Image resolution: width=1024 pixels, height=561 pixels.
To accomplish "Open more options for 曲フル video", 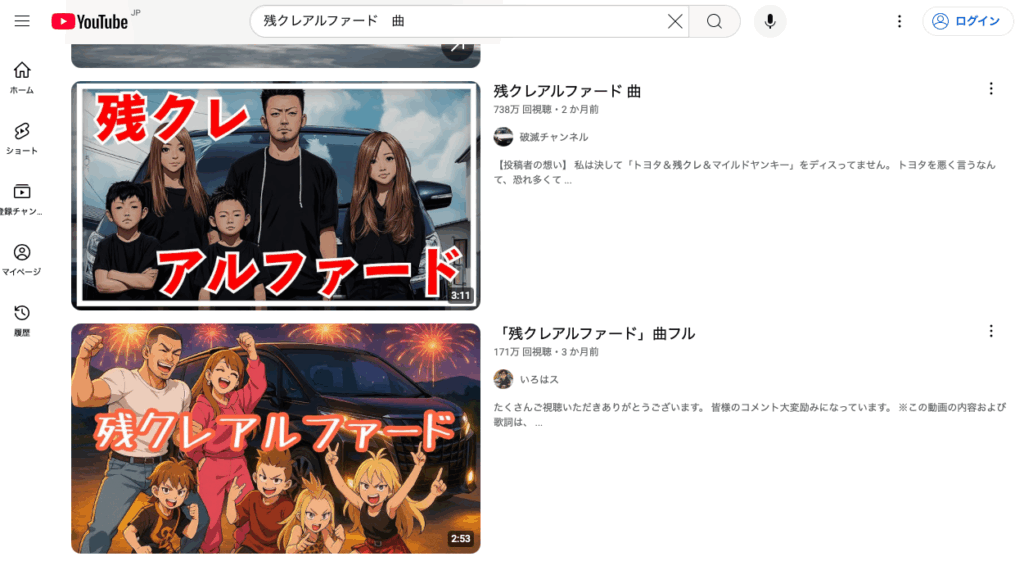I will coord(991,331).
